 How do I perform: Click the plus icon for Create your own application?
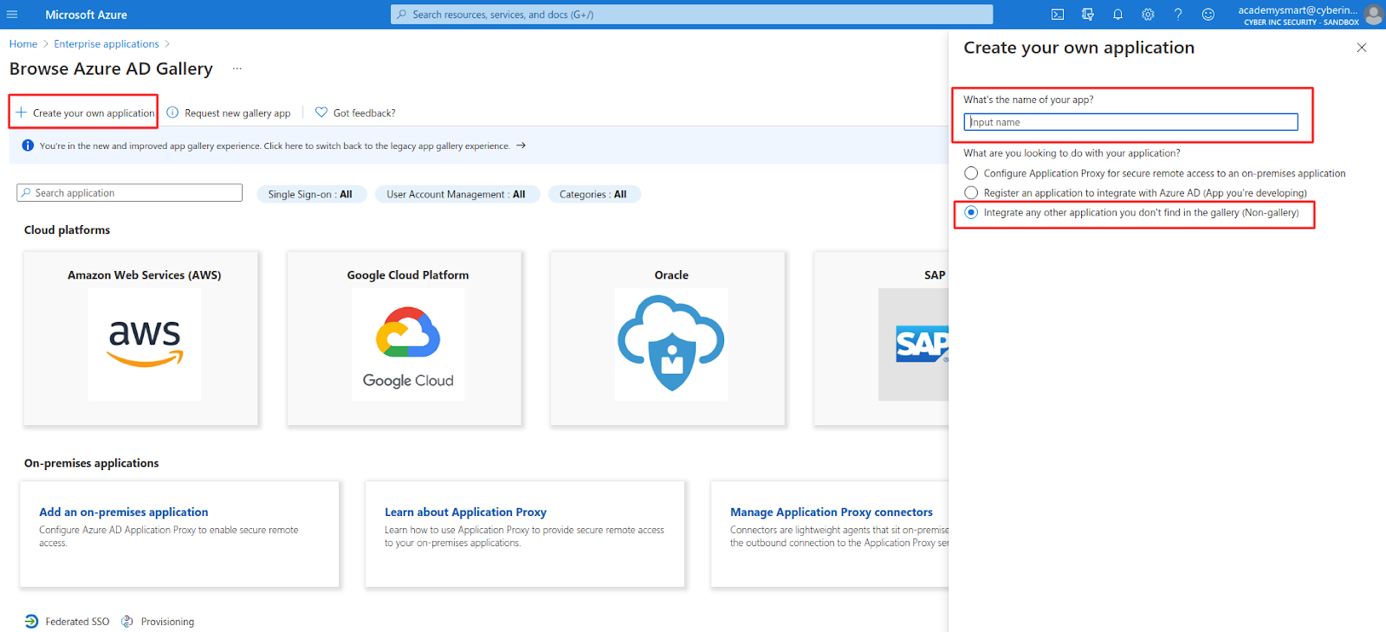click(x=21, y=113)
